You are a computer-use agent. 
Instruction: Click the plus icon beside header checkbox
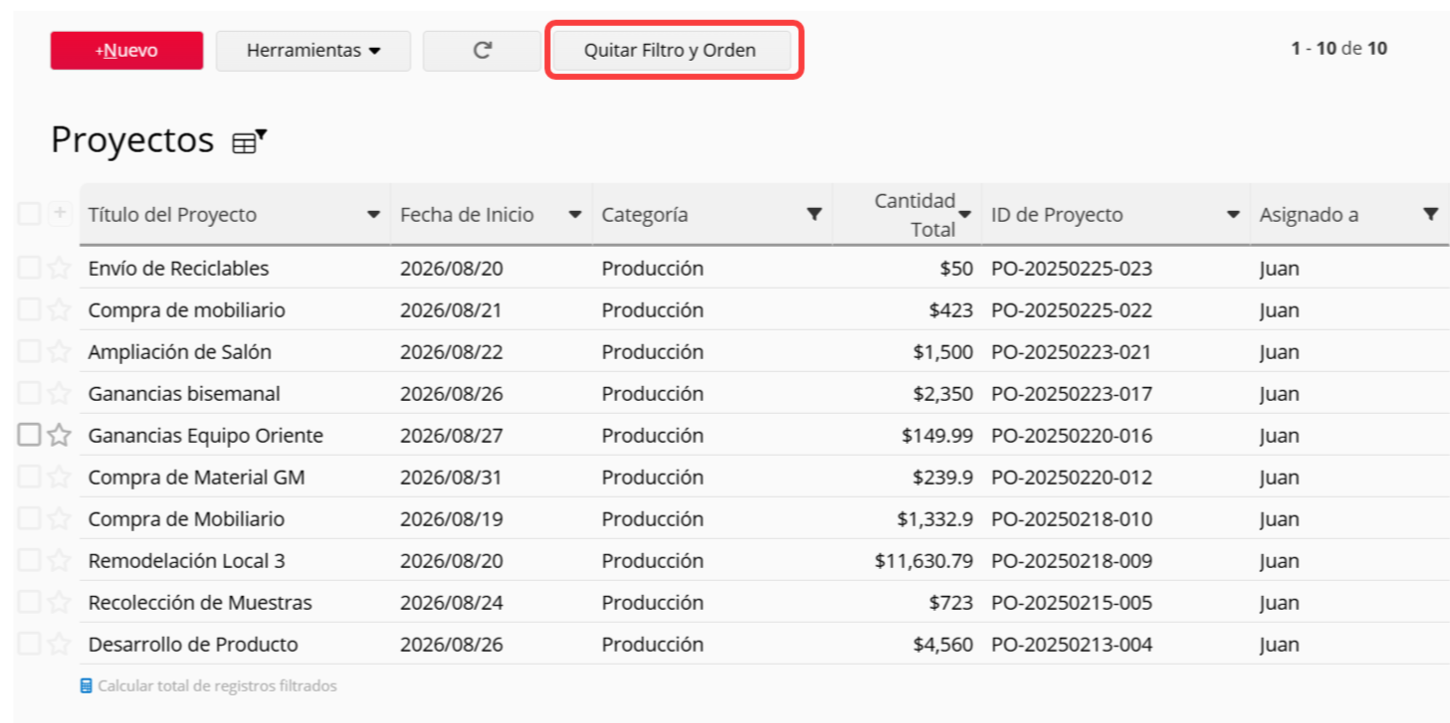click(x=60, y=213)
